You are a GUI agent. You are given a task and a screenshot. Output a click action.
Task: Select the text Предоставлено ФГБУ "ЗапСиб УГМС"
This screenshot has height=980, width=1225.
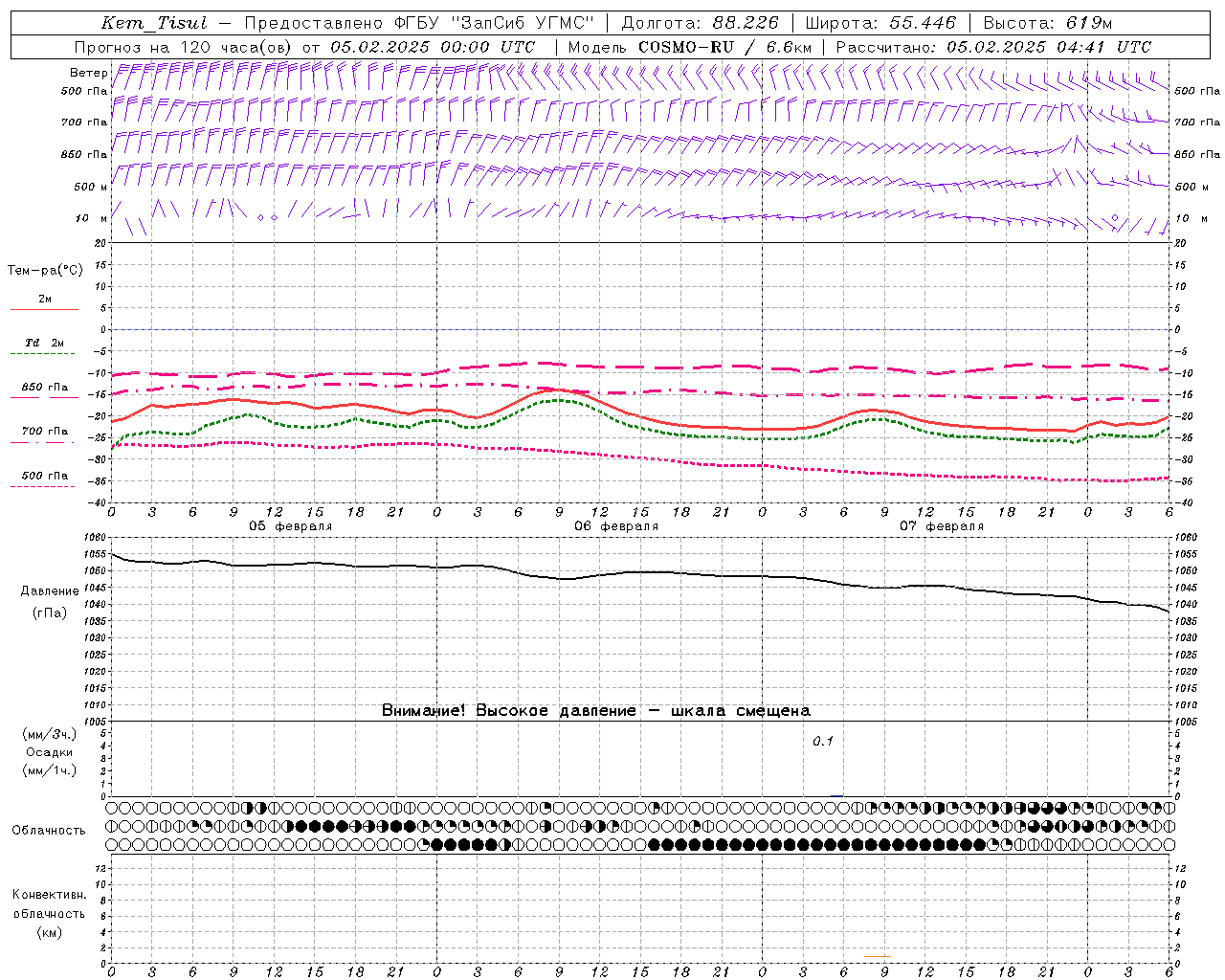click(x=419, y=23)
